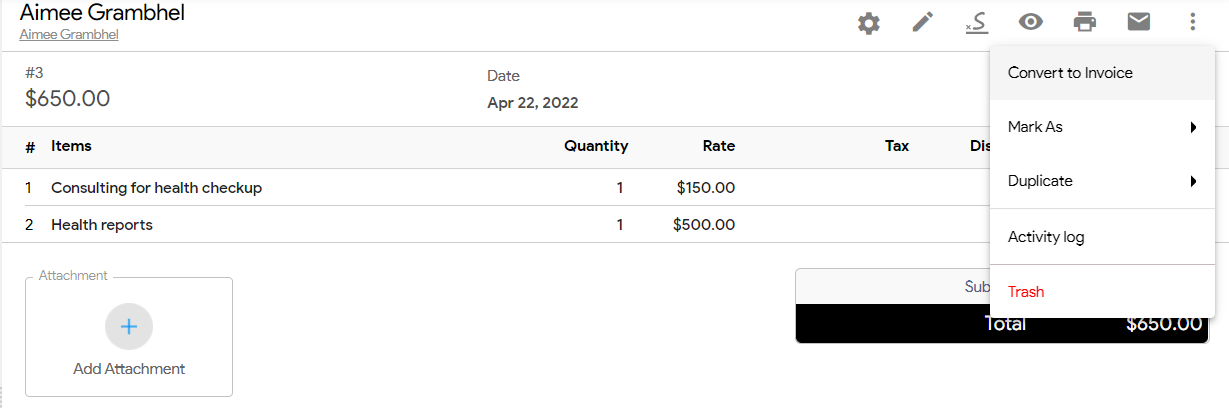Expand the Duplicate submenu arrow
The height and width of the screenshot is (408, 1229).
coord(1194,181)
